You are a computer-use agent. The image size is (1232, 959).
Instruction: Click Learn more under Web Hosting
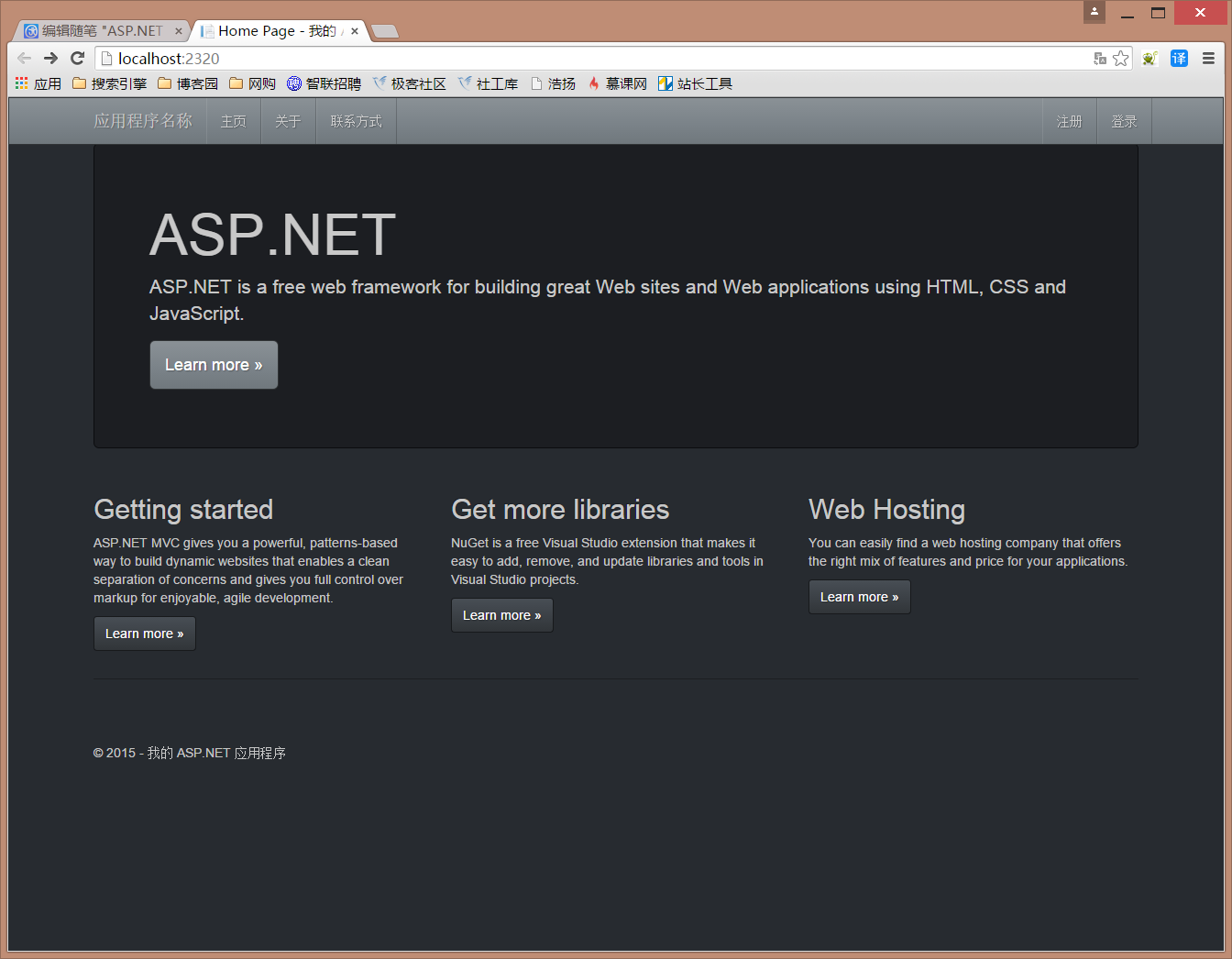(x=860, y=597)
